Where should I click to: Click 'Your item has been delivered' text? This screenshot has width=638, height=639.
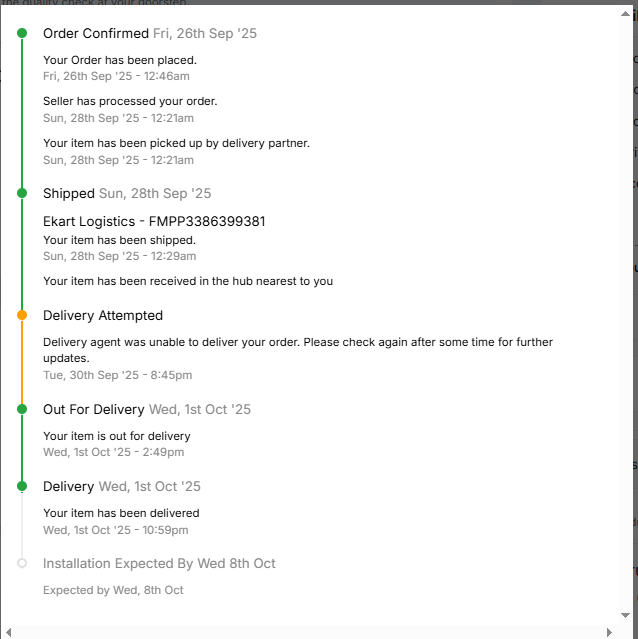click(121, 513)
